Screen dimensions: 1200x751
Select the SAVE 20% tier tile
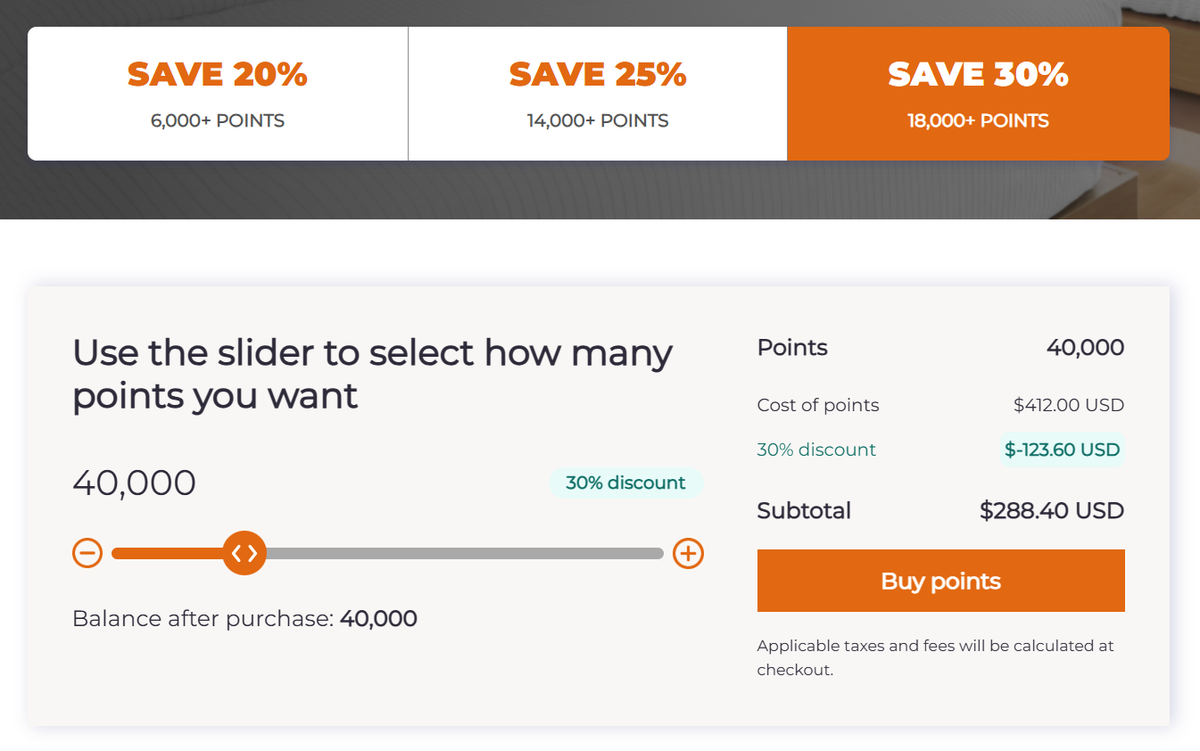(218, 93)
